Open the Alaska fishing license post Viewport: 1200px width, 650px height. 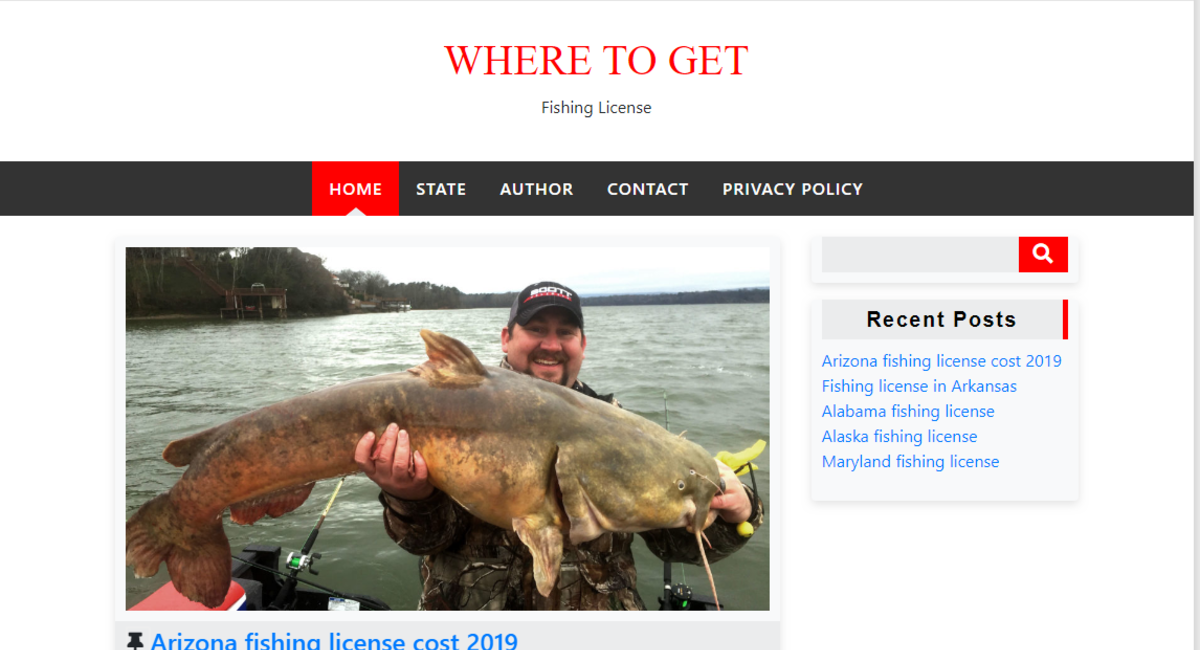(x=899, y=436)
